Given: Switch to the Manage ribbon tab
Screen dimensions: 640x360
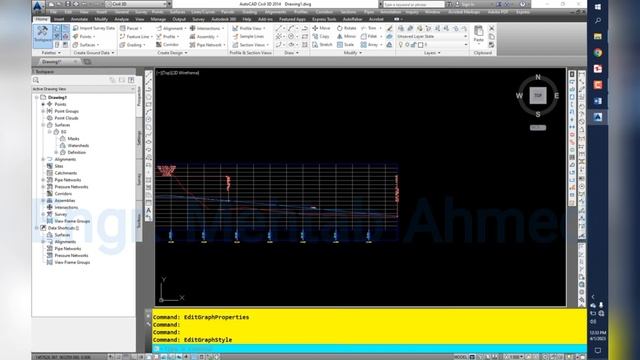Looking at the screenshot, I should 158,19.
